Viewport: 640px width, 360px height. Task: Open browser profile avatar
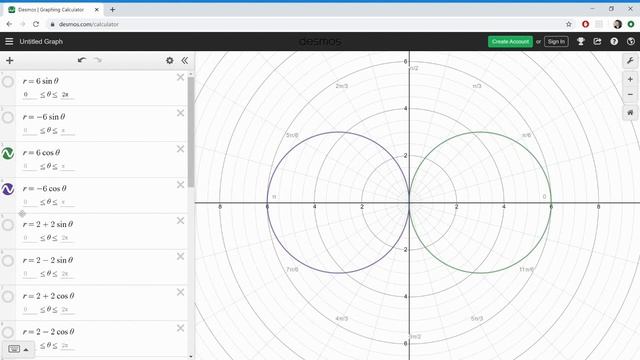pyautogui.click(x=618, y=24)
